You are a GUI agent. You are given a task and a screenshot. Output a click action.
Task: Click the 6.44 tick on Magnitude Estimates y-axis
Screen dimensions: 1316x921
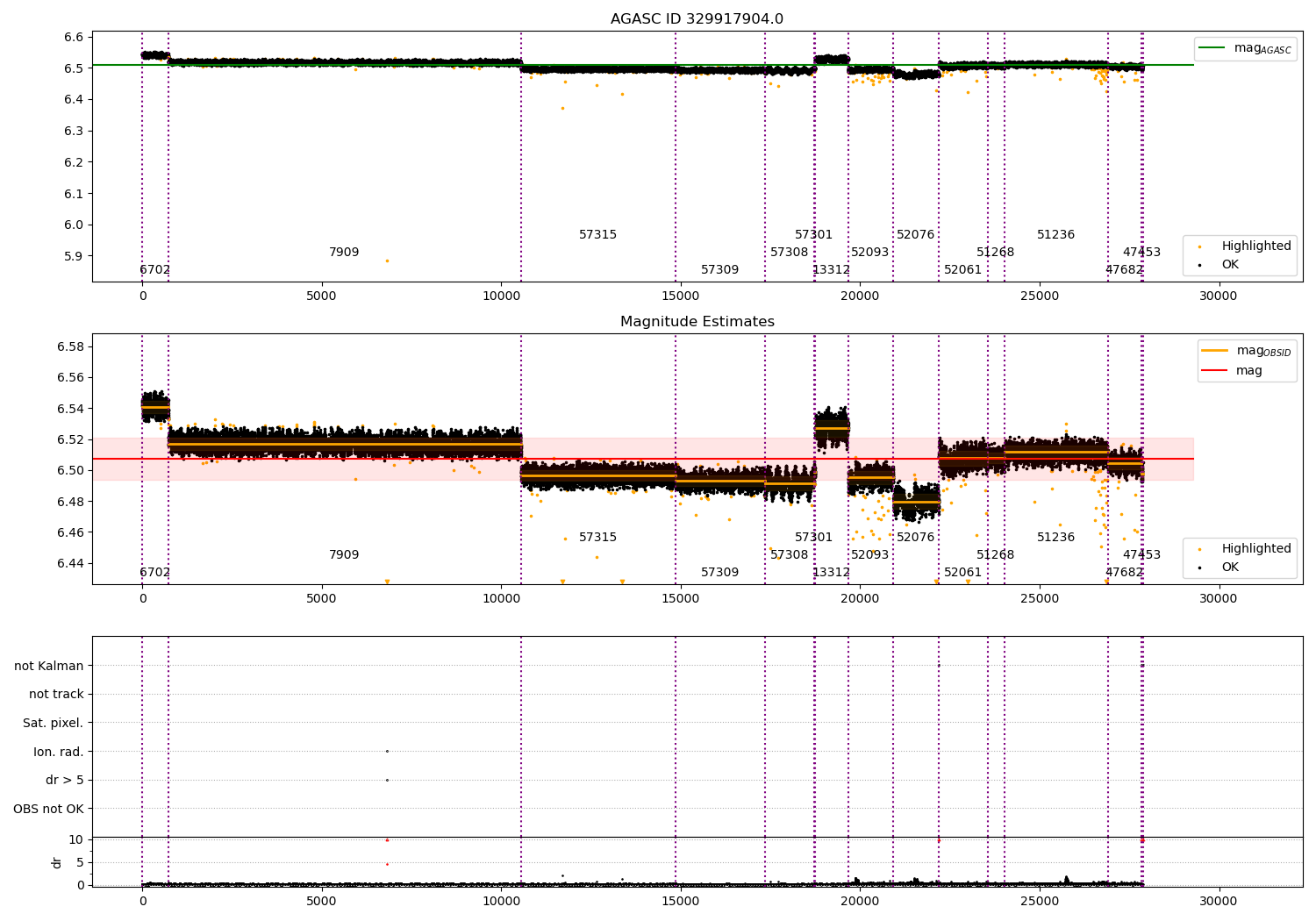(x=70, y=563)
